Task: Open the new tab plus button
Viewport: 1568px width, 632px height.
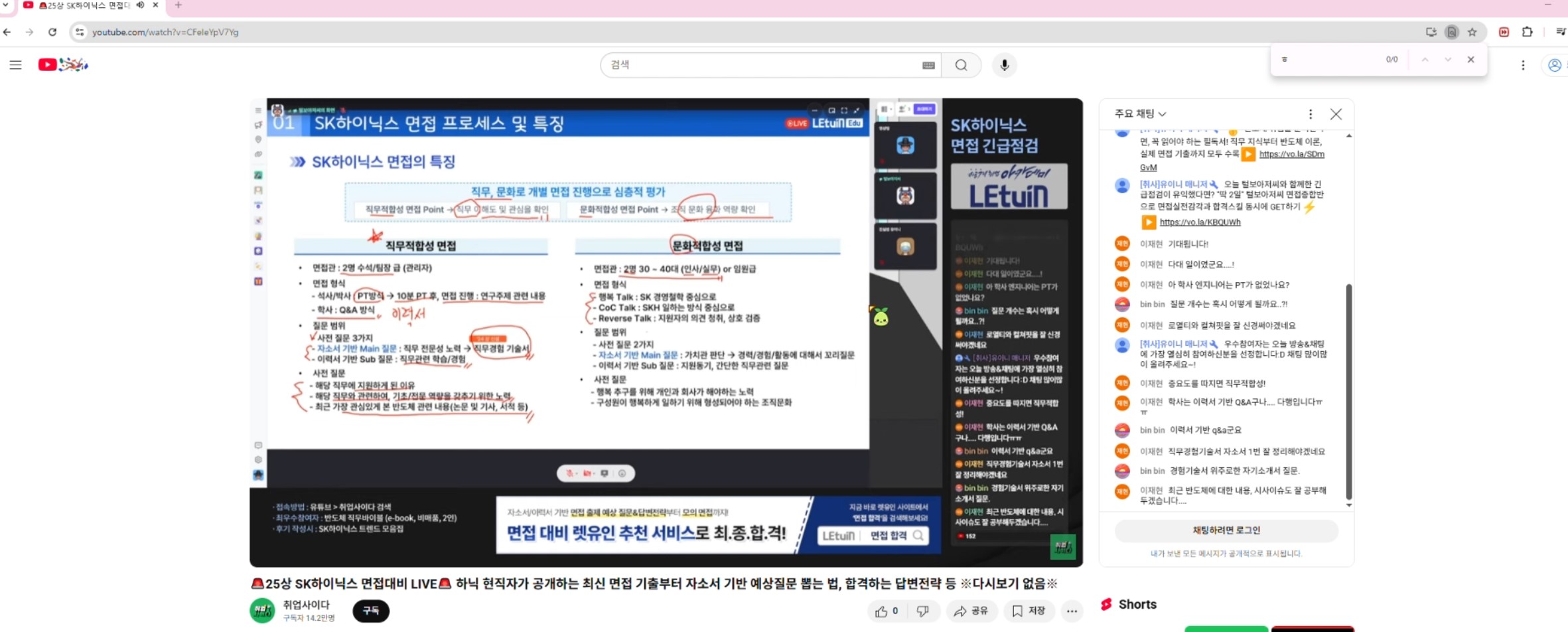Action: [178, 5]
